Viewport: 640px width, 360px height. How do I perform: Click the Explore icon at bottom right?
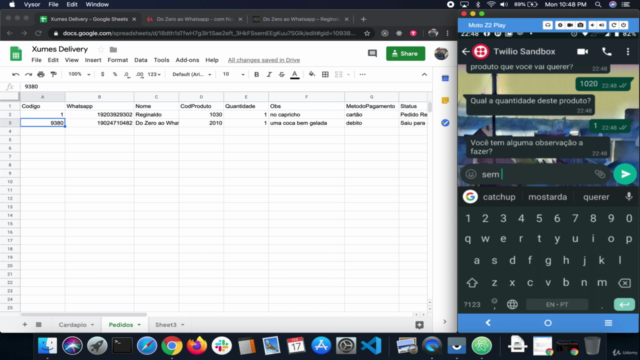419,325
